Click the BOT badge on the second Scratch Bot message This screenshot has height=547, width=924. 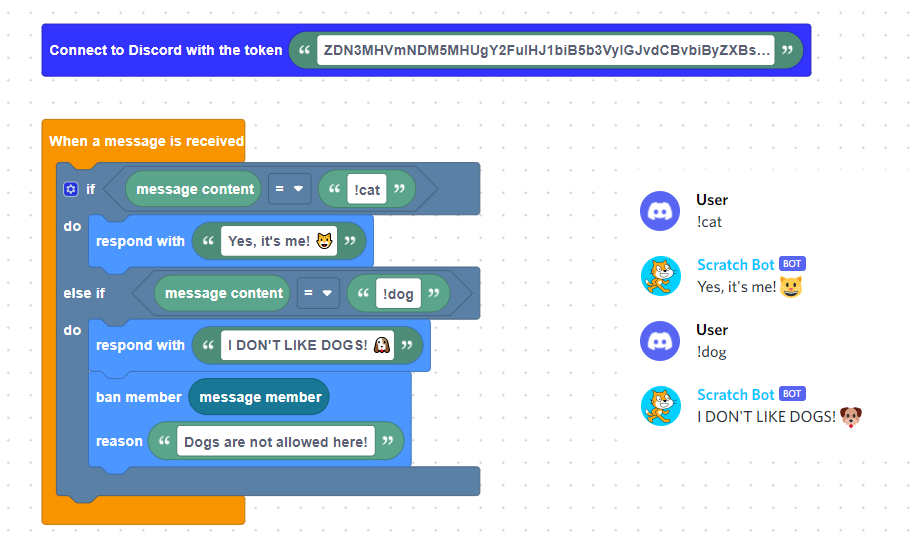pos(792,393)
